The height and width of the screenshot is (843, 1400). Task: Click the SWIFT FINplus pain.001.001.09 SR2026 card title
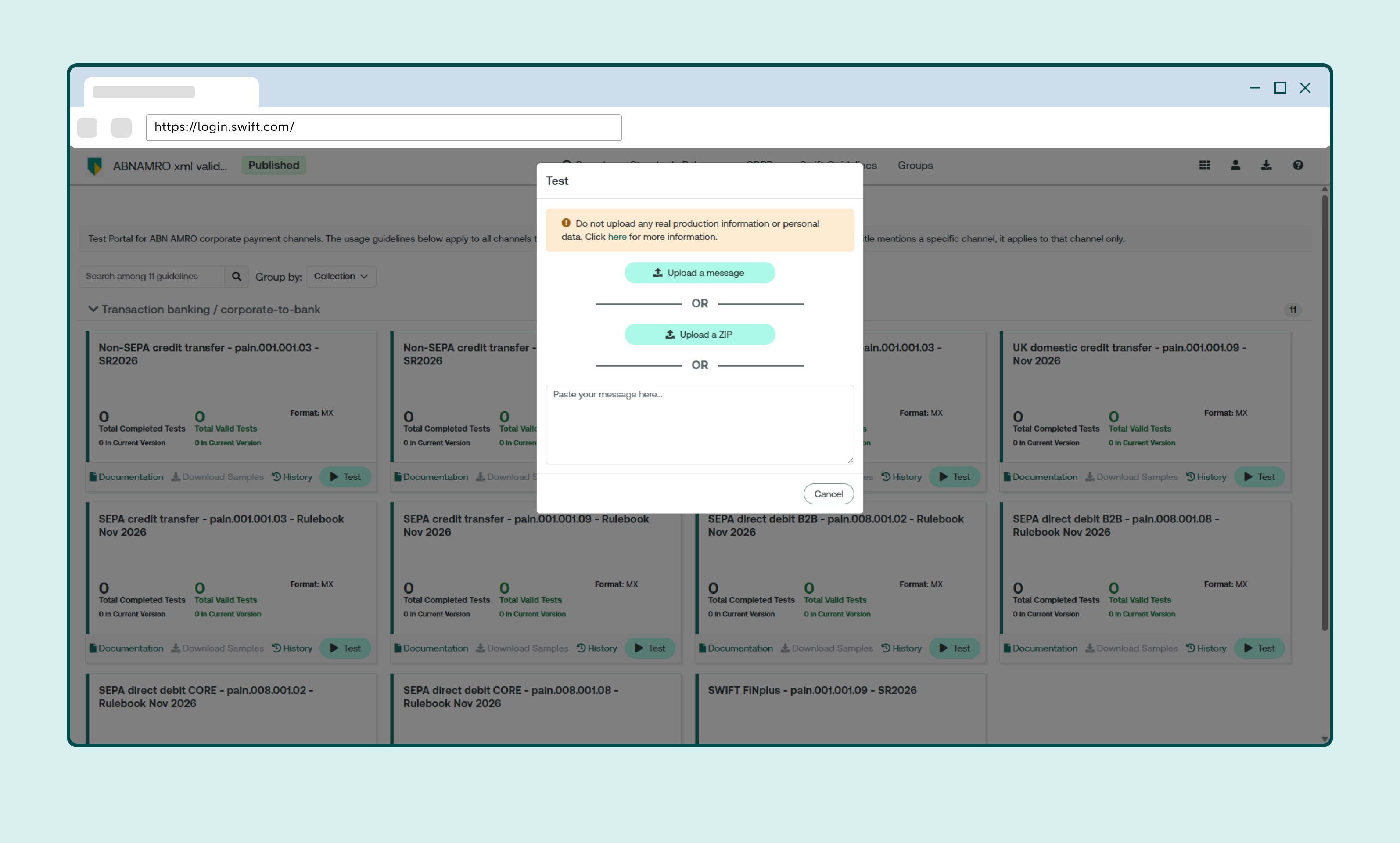click(x=812, y=690)
